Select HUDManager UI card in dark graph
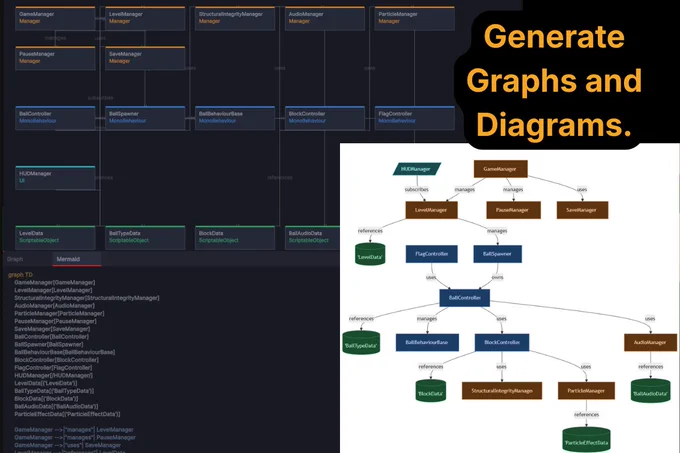Viewport: 680px width, 453px height. [x=55, y=178]
